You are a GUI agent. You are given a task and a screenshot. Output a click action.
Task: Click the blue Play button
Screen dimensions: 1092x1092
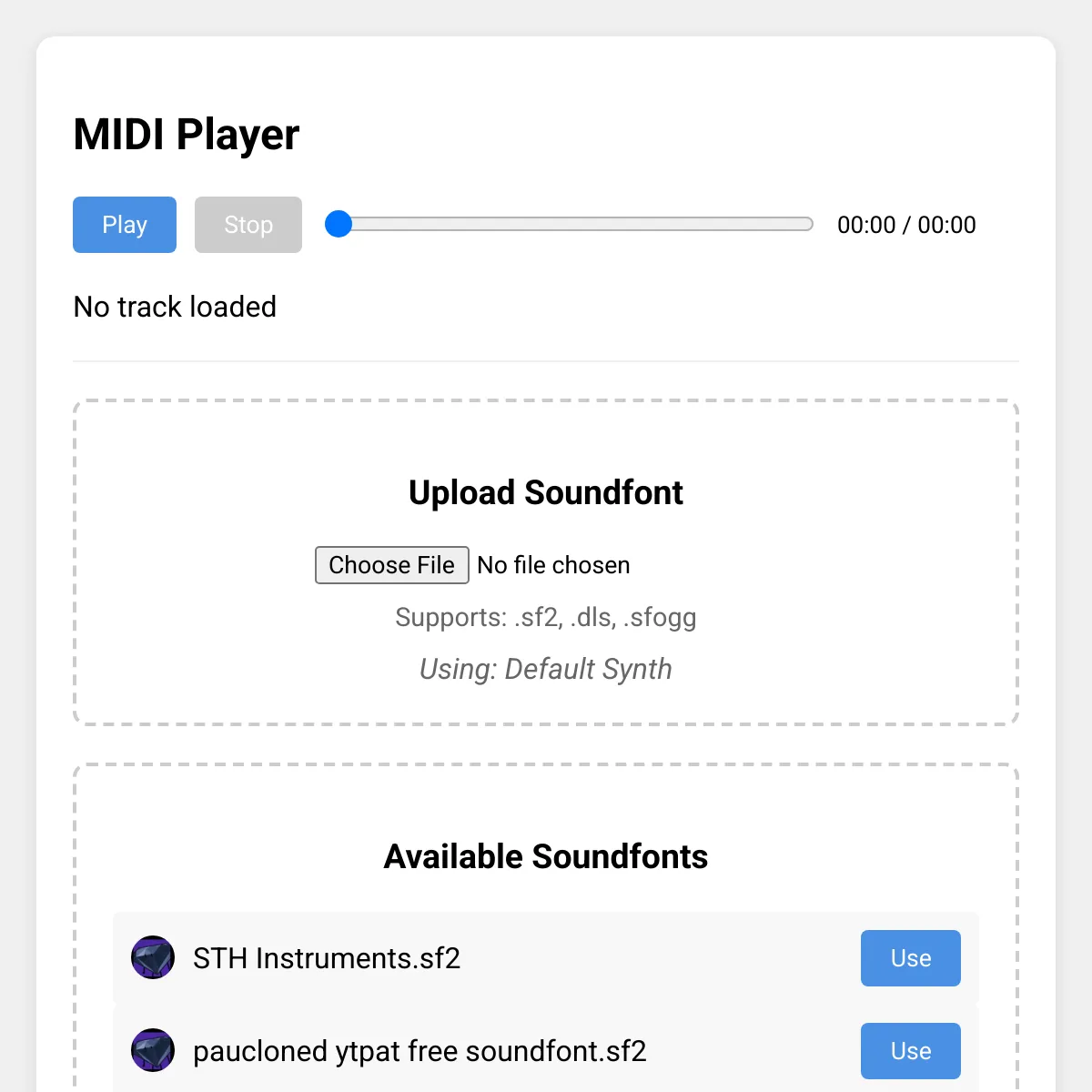pyautogui.click(x=125, y=225)
